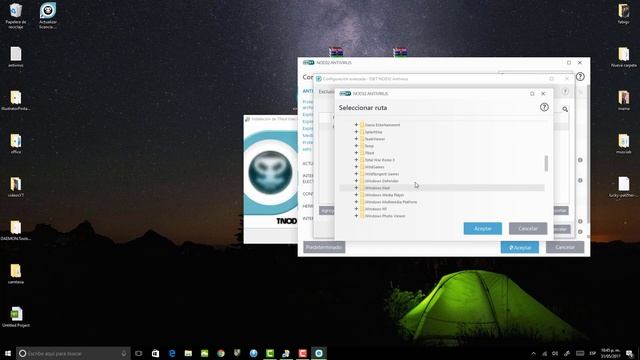Select the WildTangent Games folder
Viewport: 640px width, 360px height.
[382, 174]
